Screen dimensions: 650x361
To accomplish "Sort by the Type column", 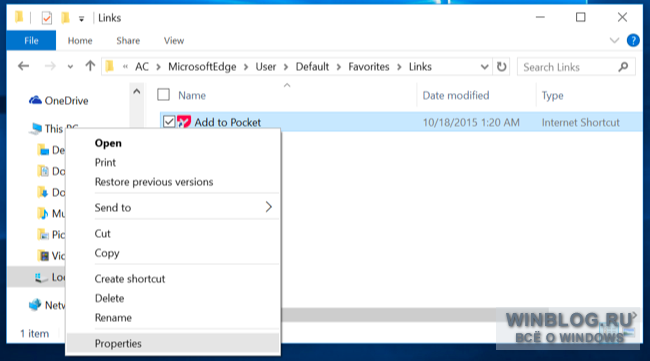I will tap(552, 96).
